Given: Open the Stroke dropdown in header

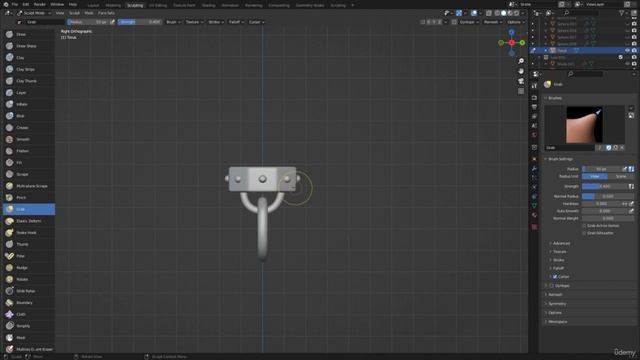Looking at the screenshot, I should tap(216, 22).
